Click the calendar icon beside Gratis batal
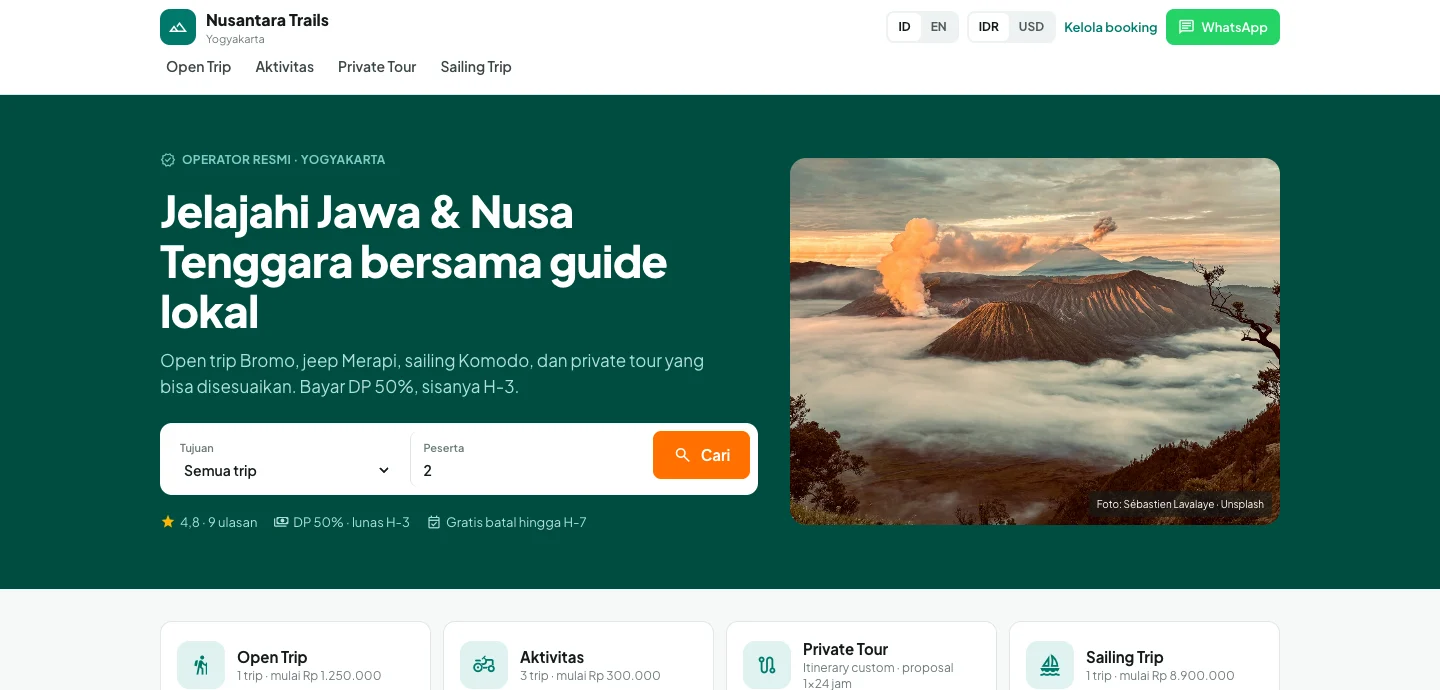This screenshot has height=690, width=1440. (434, 522)
